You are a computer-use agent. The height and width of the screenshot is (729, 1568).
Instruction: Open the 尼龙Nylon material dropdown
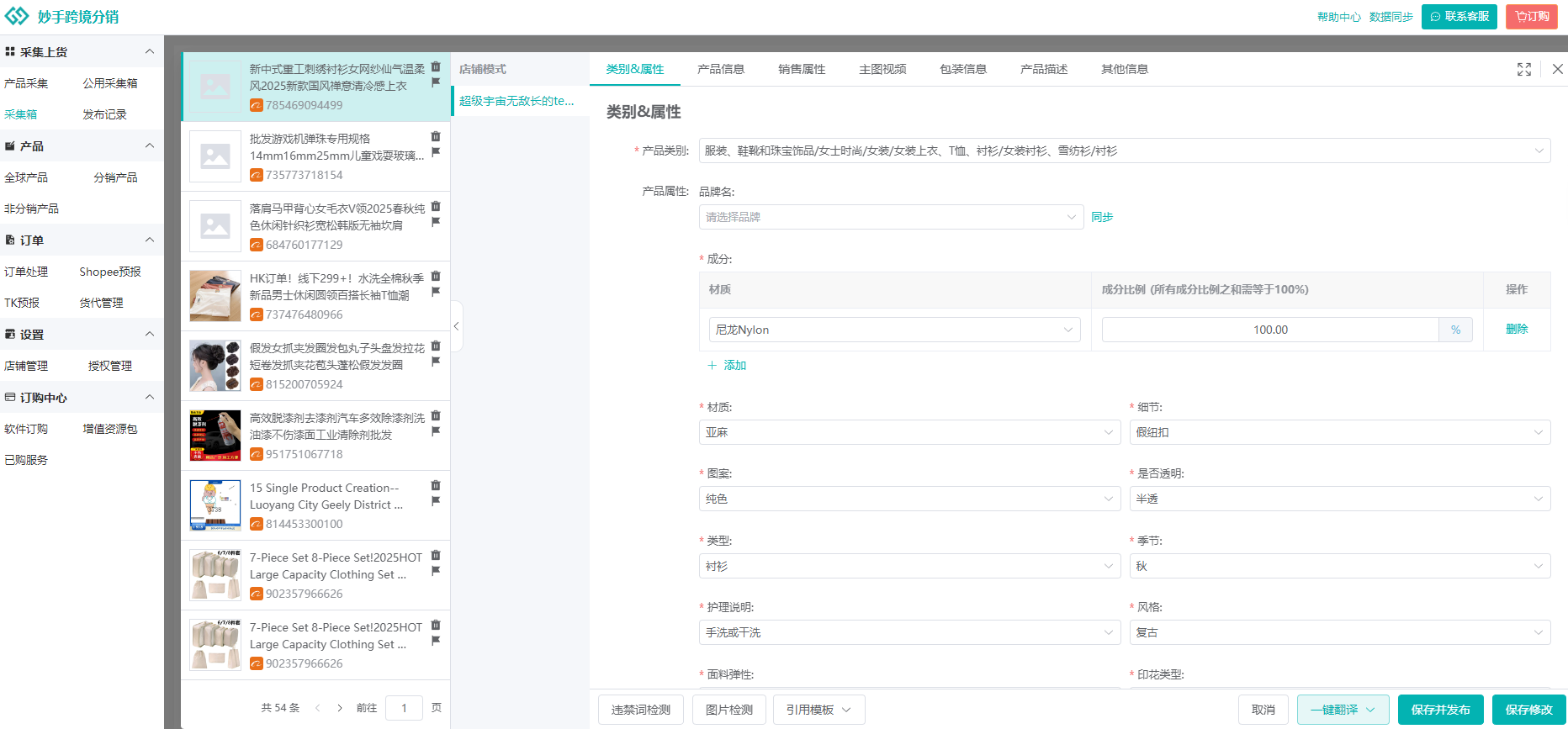click(894, 330)
